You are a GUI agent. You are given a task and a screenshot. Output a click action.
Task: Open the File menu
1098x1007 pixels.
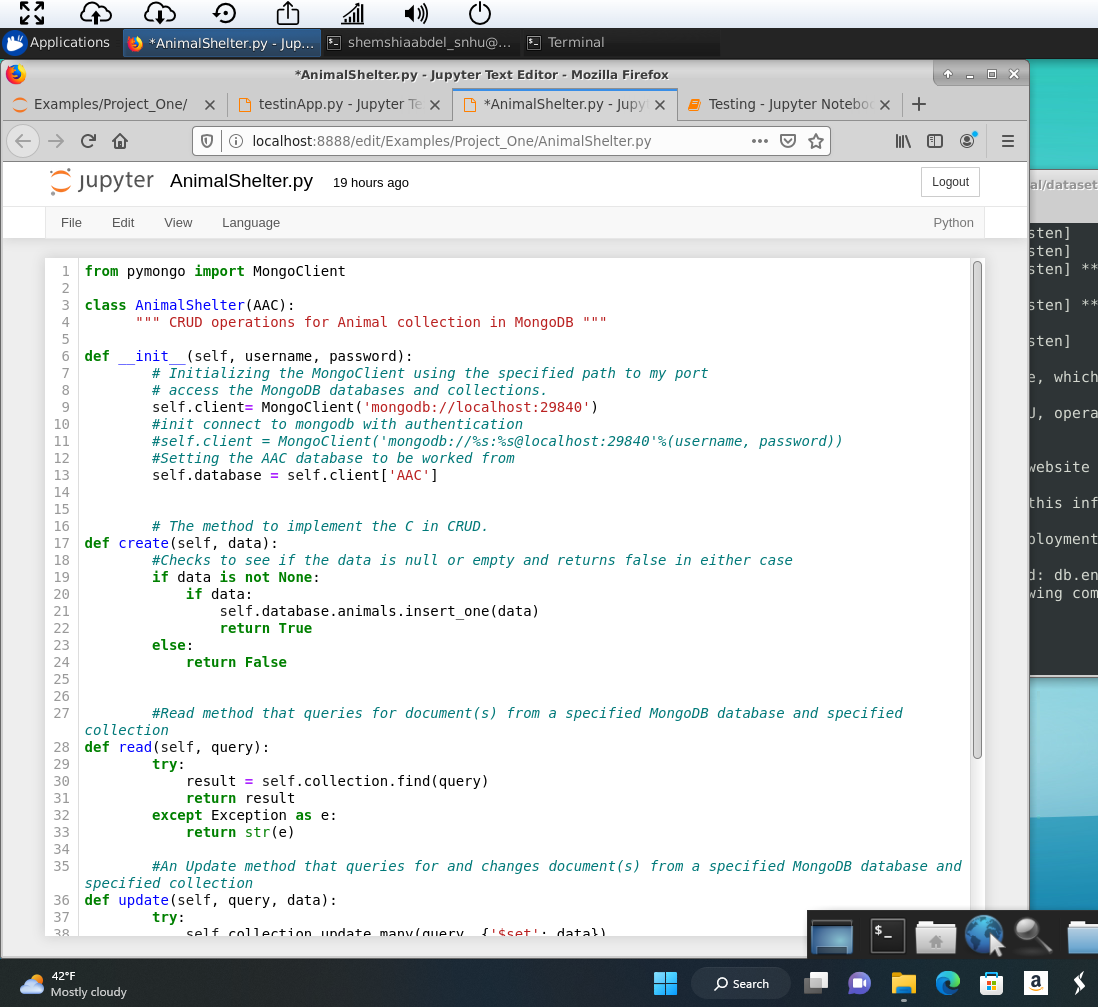[71, 223]
